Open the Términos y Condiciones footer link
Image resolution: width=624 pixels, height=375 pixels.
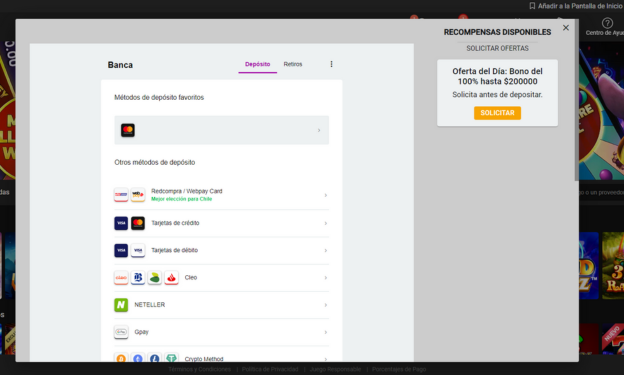click(x=199, y=369)
